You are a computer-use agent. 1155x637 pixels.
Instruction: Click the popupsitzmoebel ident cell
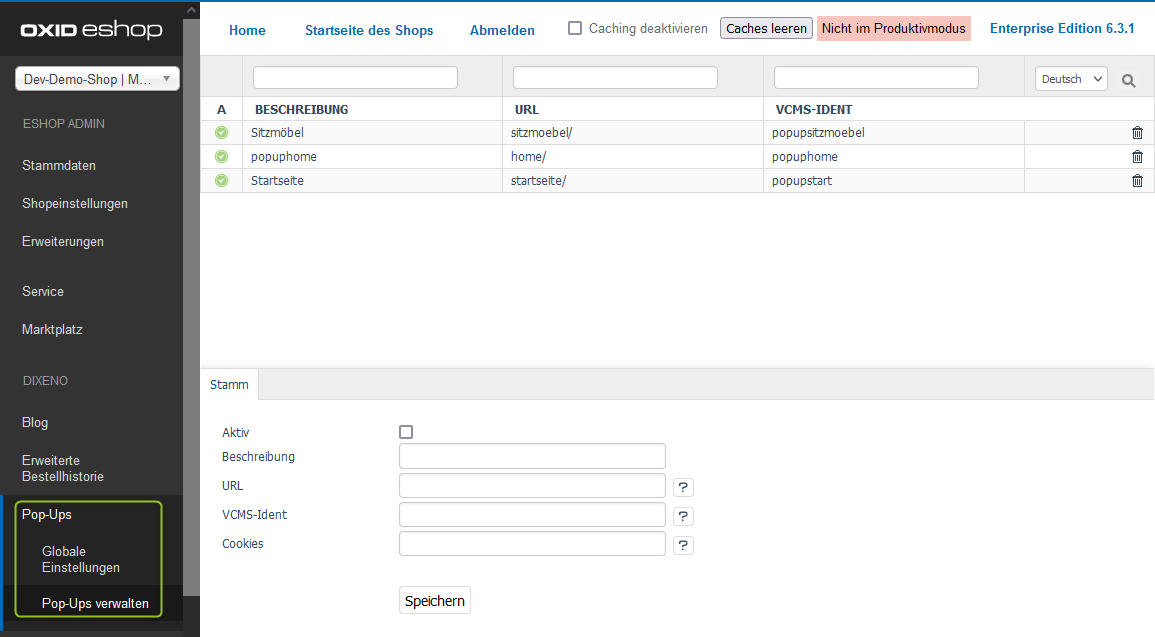pos(818,133)
